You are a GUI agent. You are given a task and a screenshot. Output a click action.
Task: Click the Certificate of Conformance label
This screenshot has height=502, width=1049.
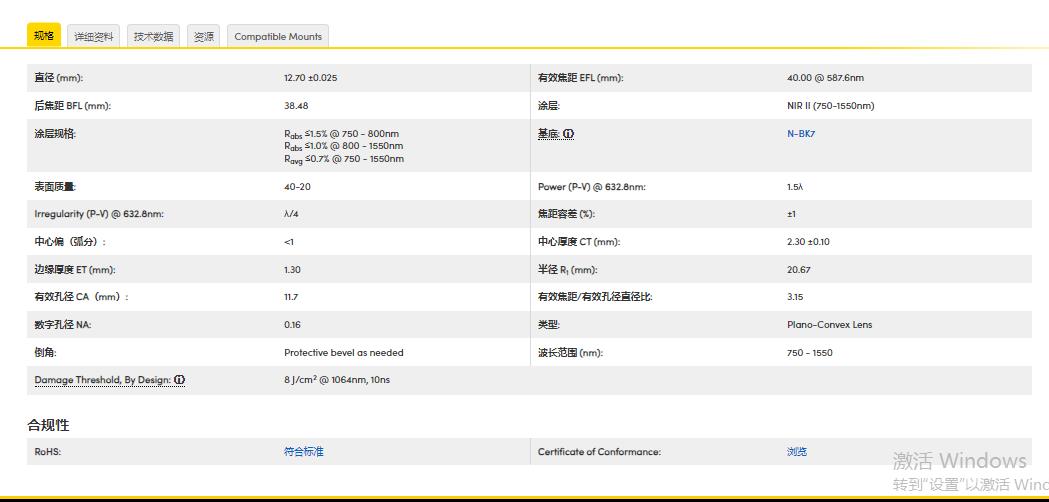(599, 452)
